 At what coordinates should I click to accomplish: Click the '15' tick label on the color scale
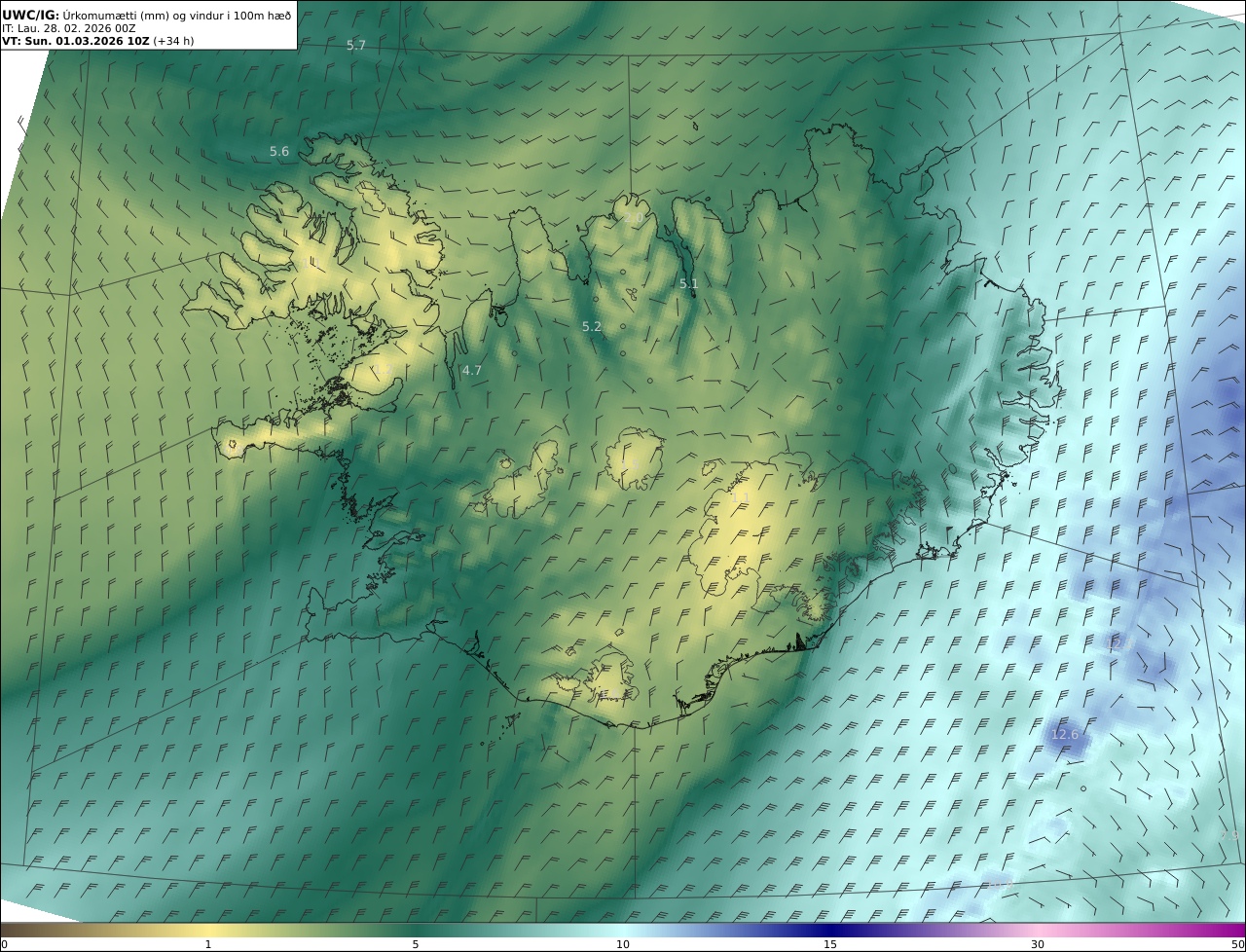830,945
